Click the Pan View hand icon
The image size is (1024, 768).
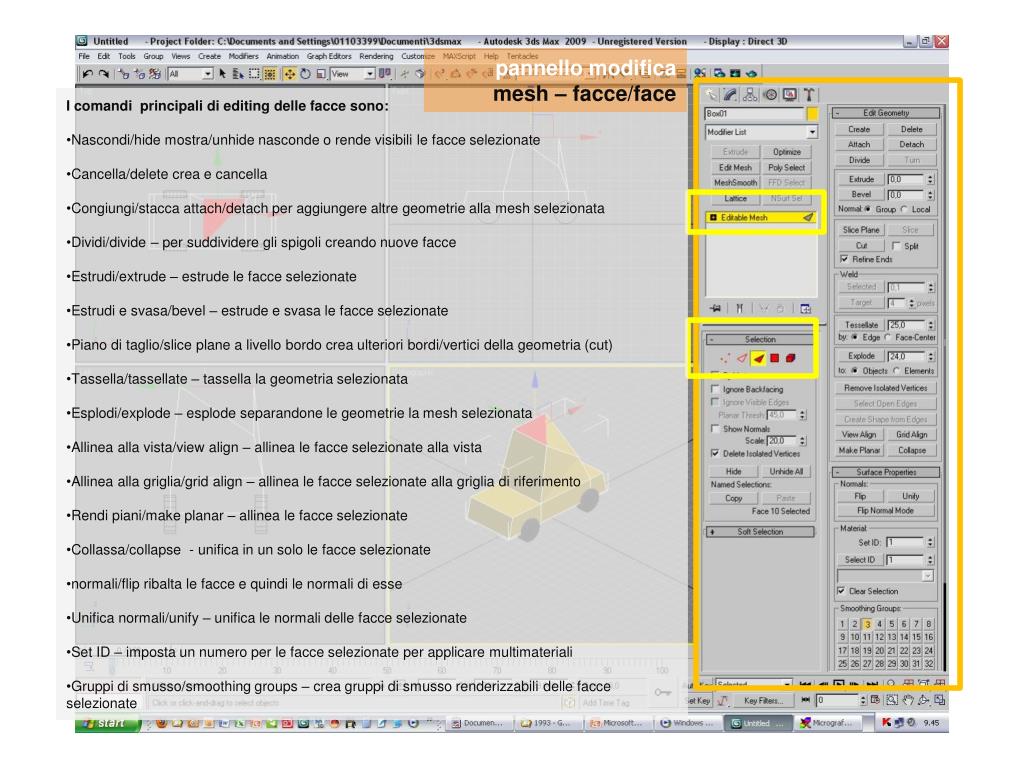click(x=908, y=700)
